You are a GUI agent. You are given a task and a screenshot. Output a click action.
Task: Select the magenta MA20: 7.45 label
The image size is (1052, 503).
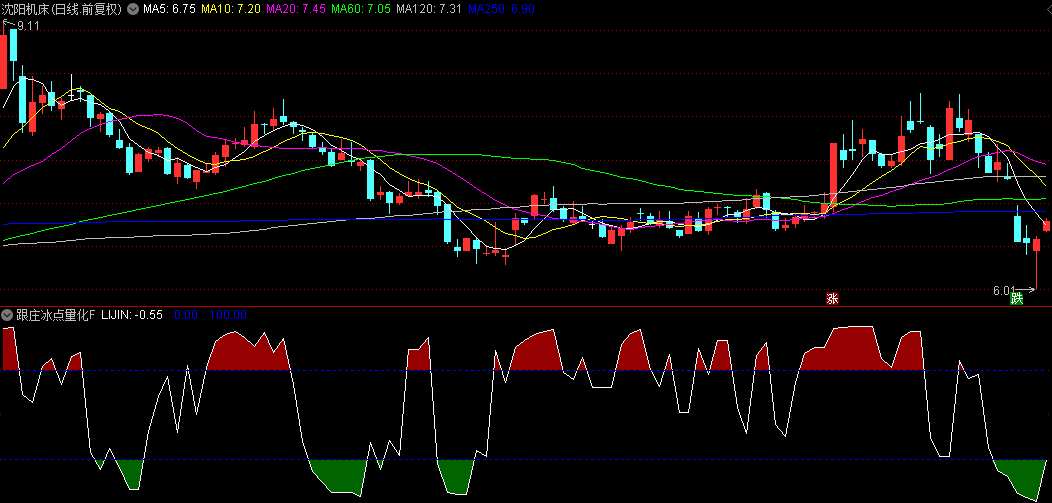297,9
